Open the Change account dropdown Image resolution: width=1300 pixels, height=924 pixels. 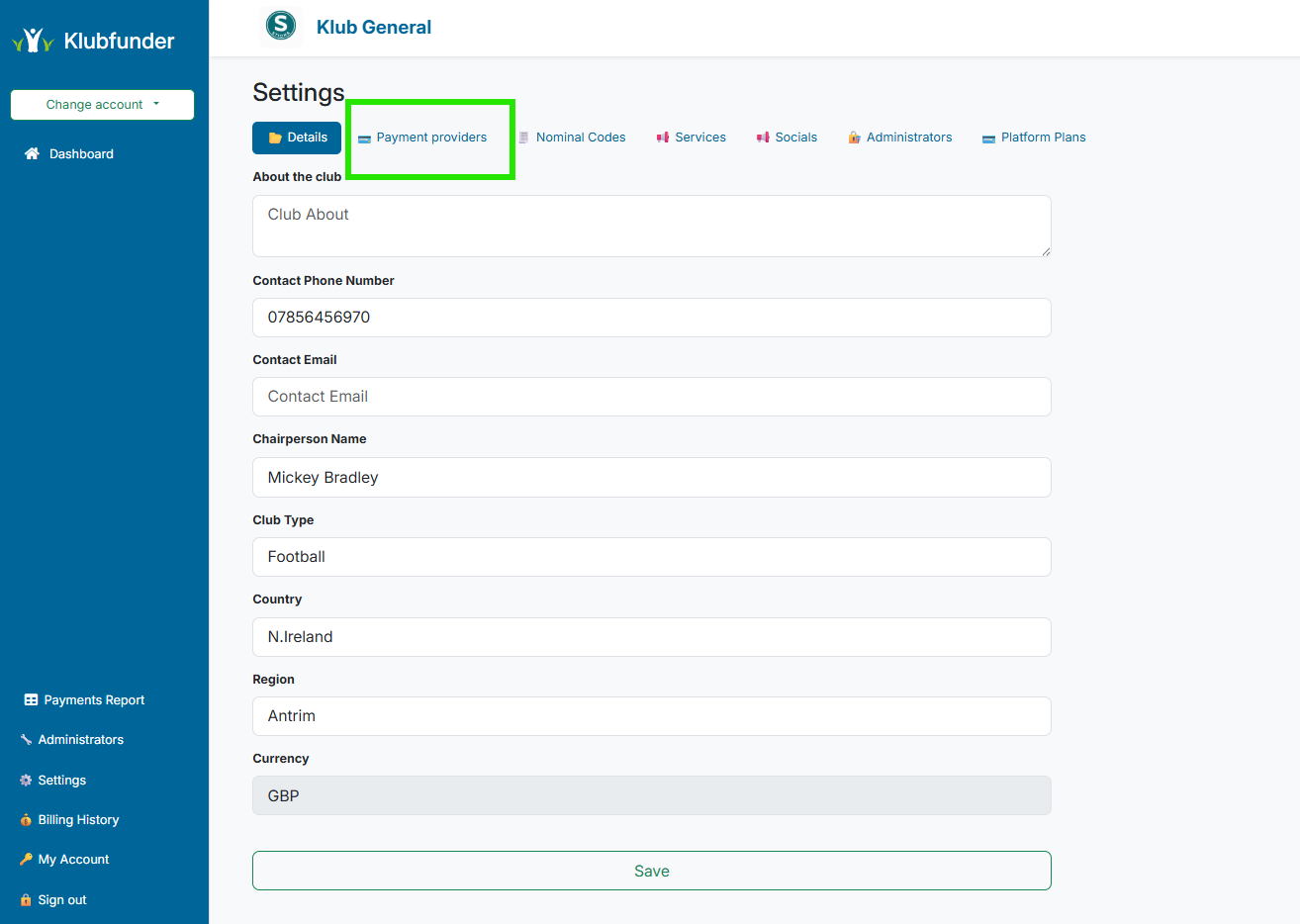pyautogui.click(x=102, y=104)
